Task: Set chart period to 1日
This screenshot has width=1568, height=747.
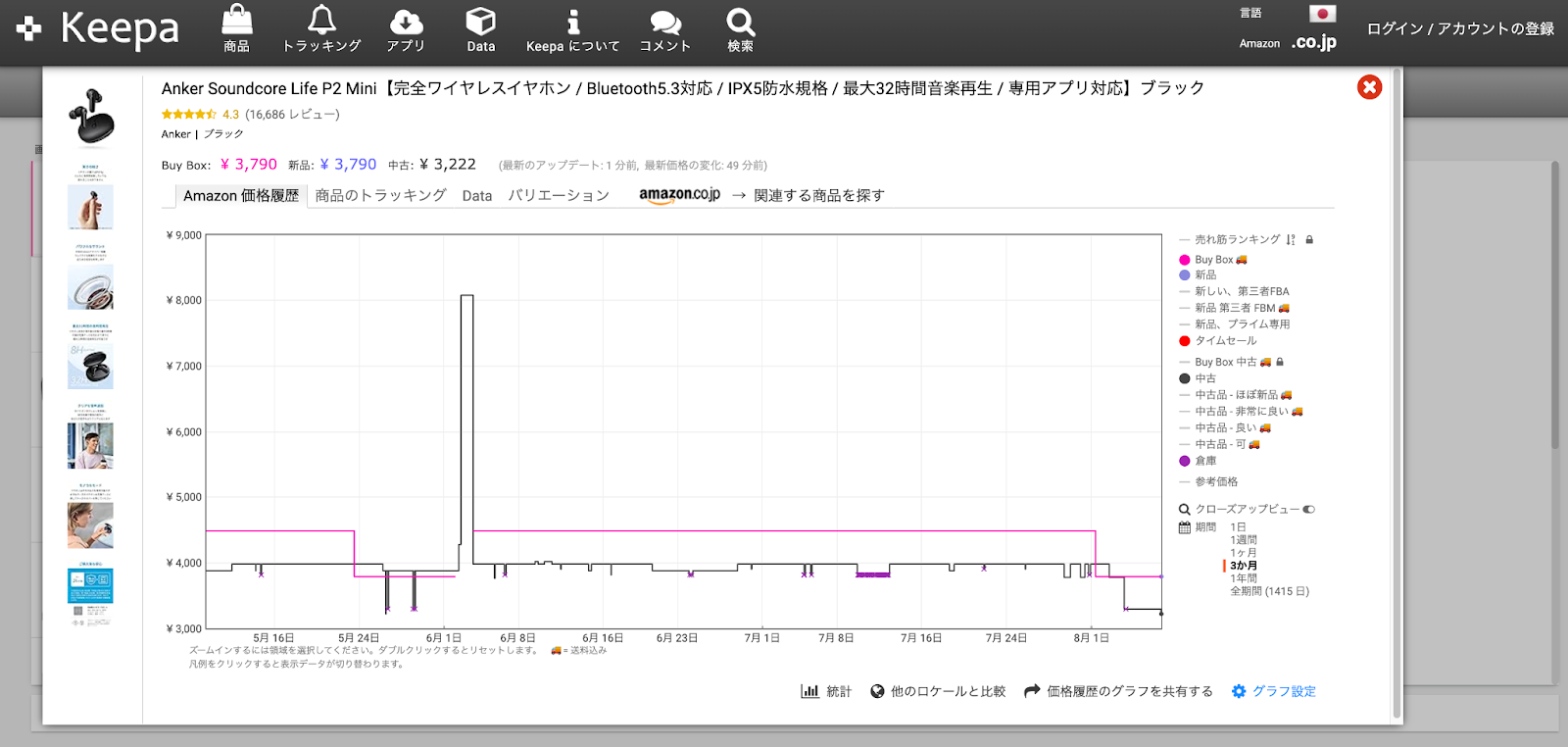Action: 1238,527
